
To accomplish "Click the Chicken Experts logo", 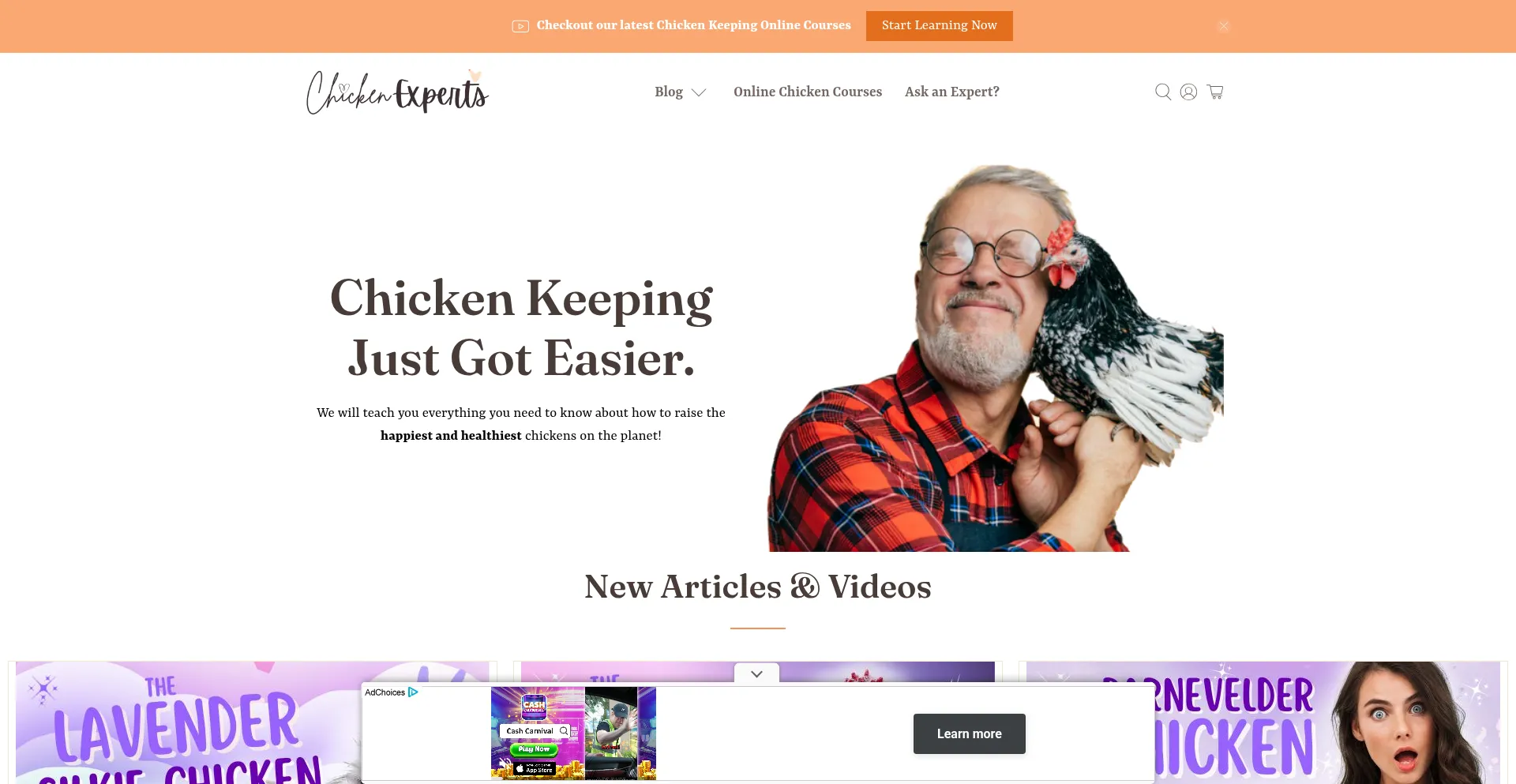I will 397,92.
